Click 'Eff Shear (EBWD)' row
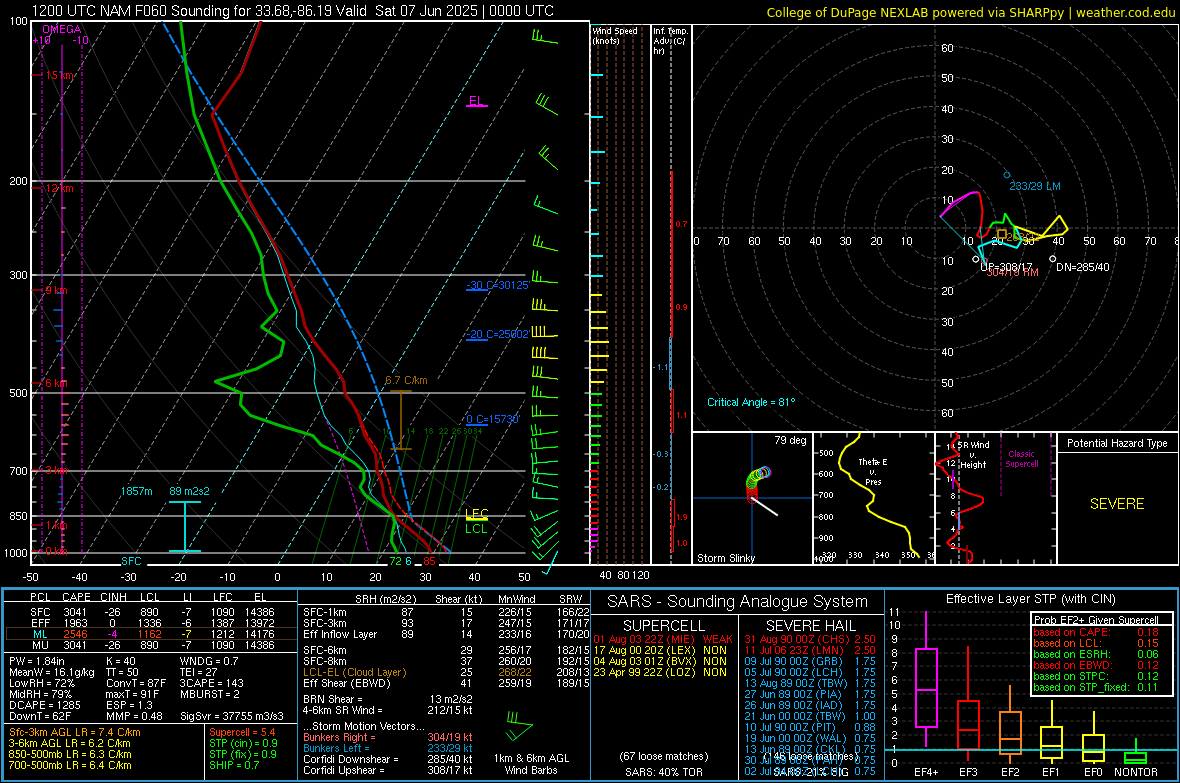Viewport: 1180px width, 783px height. 446,683
